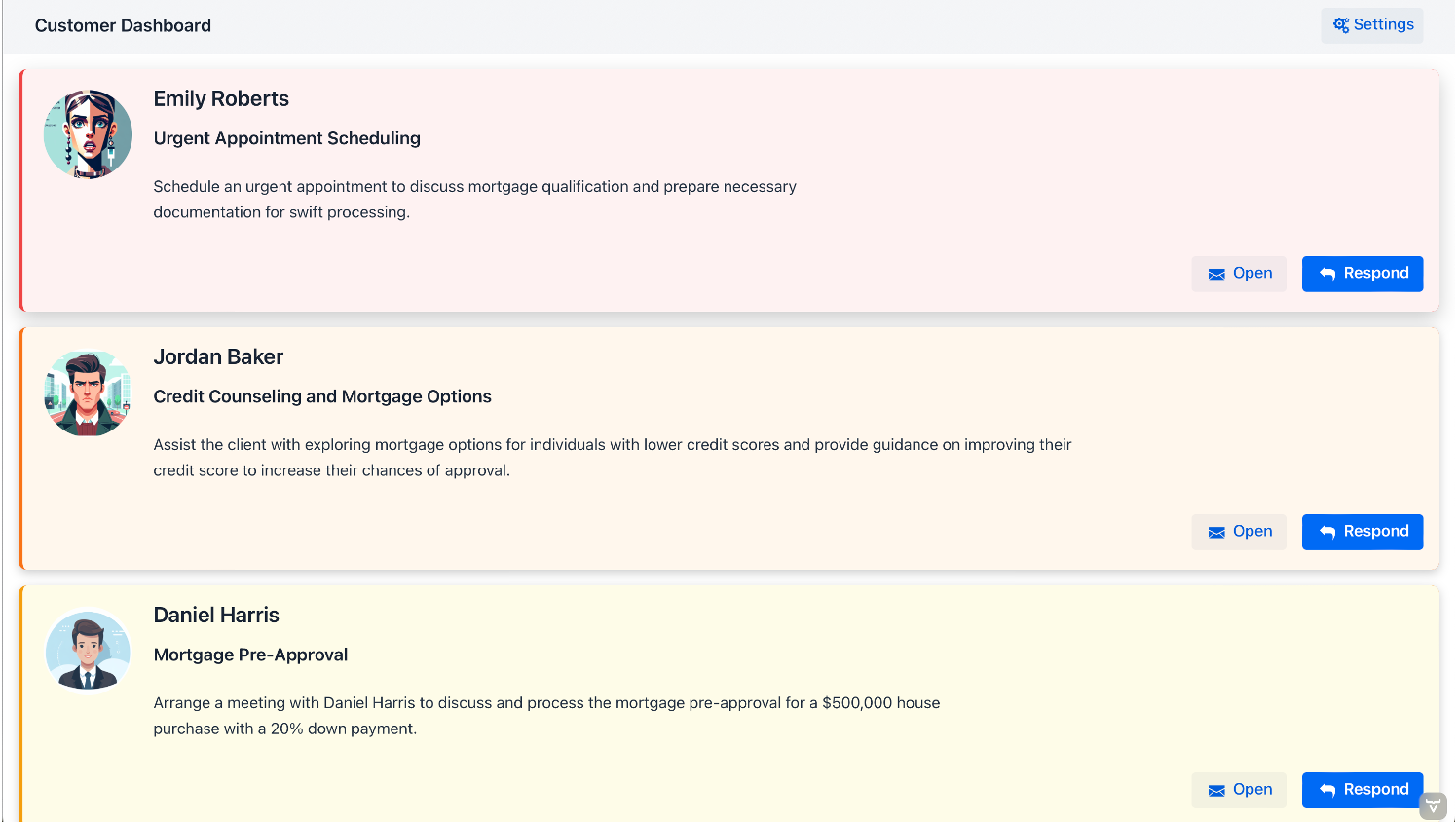
Task: Respond to Jordan Baker's mortgage options inquiry
Action: point(1363,532)
